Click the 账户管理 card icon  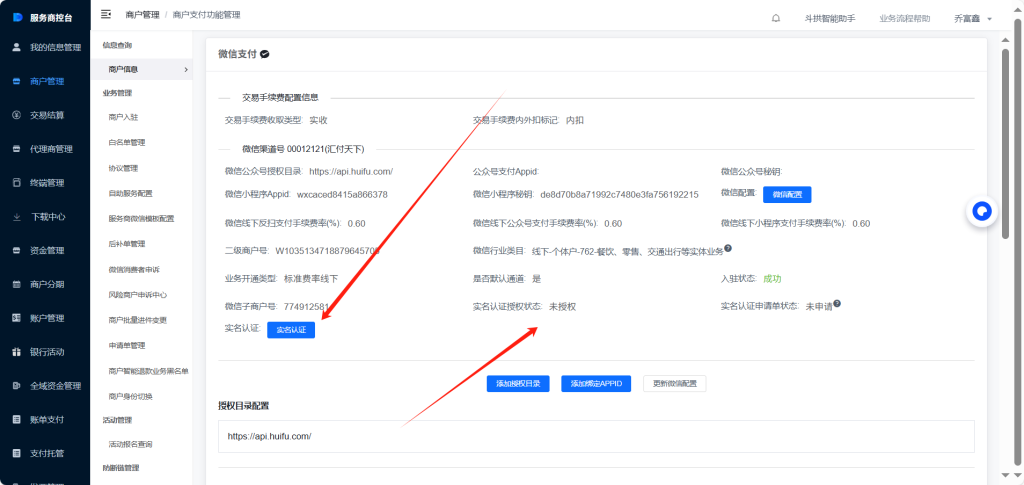17,318
